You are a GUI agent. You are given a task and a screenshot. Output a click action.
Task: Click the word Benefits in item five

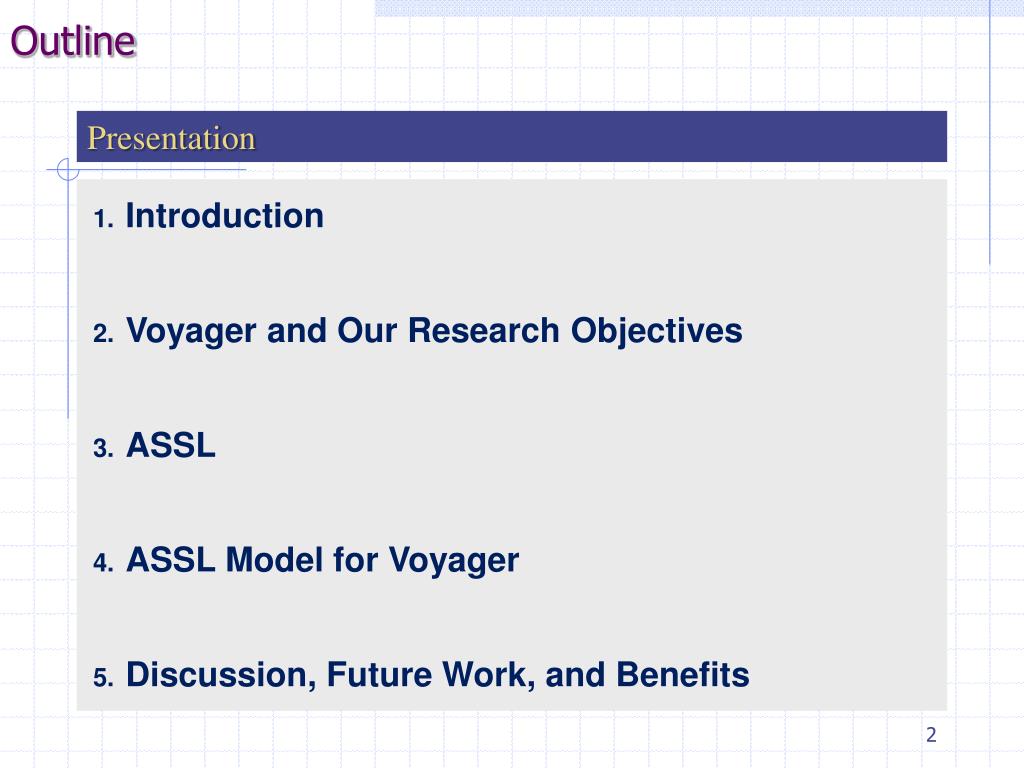coord(683,675)
